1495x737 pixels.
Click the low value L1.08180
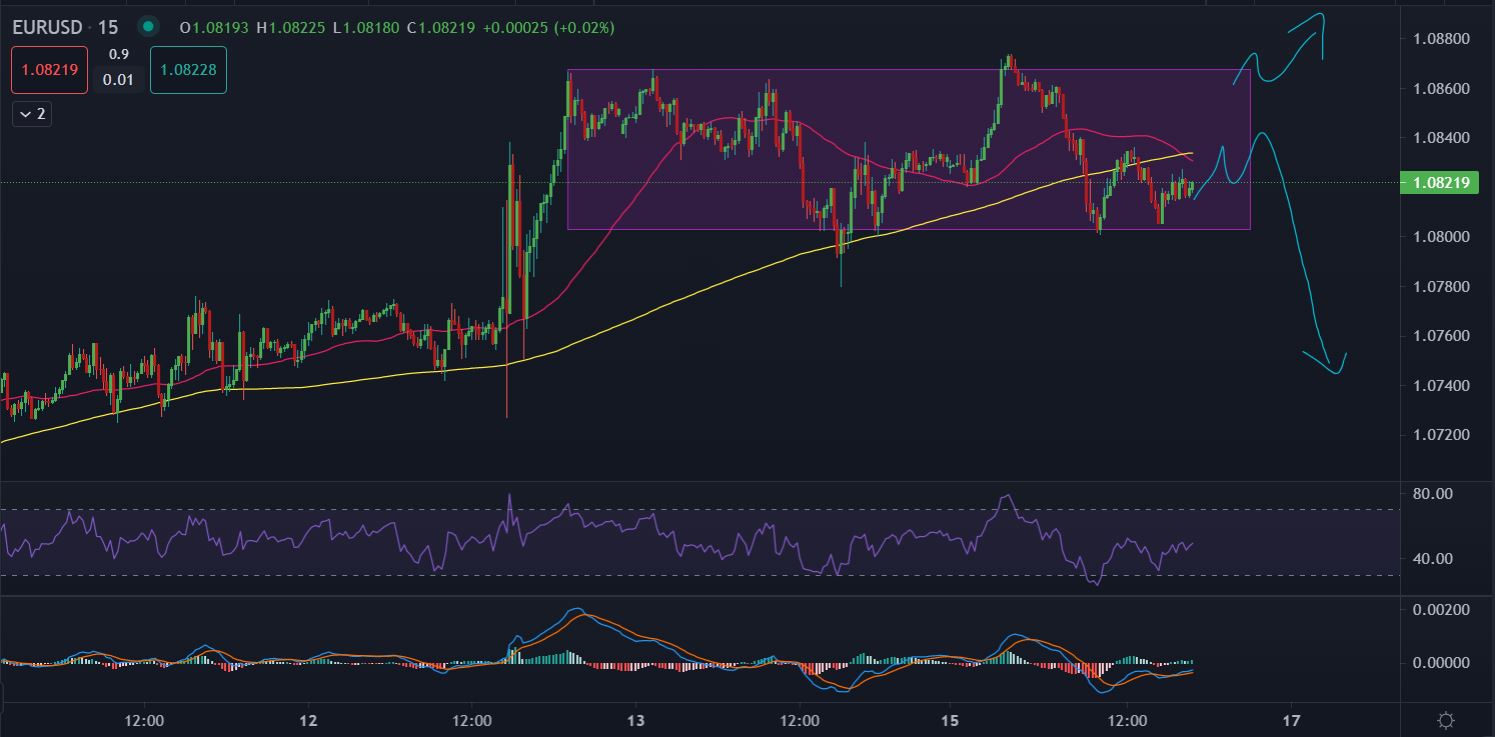[368, 28]
